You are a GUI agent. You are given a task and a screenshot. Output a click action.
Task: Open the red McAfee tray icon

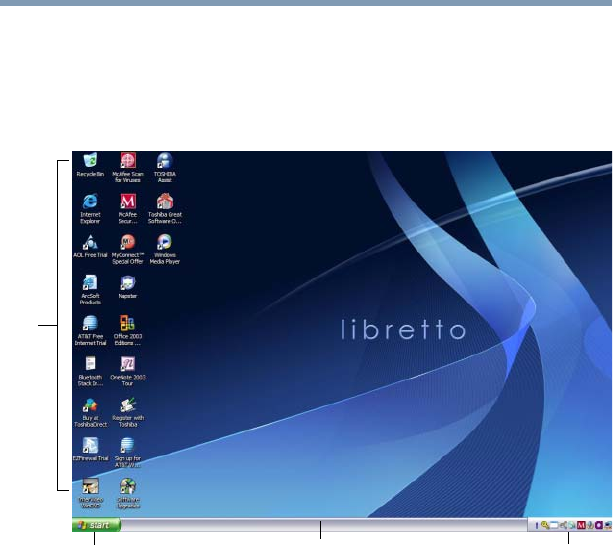click(581, 525)
